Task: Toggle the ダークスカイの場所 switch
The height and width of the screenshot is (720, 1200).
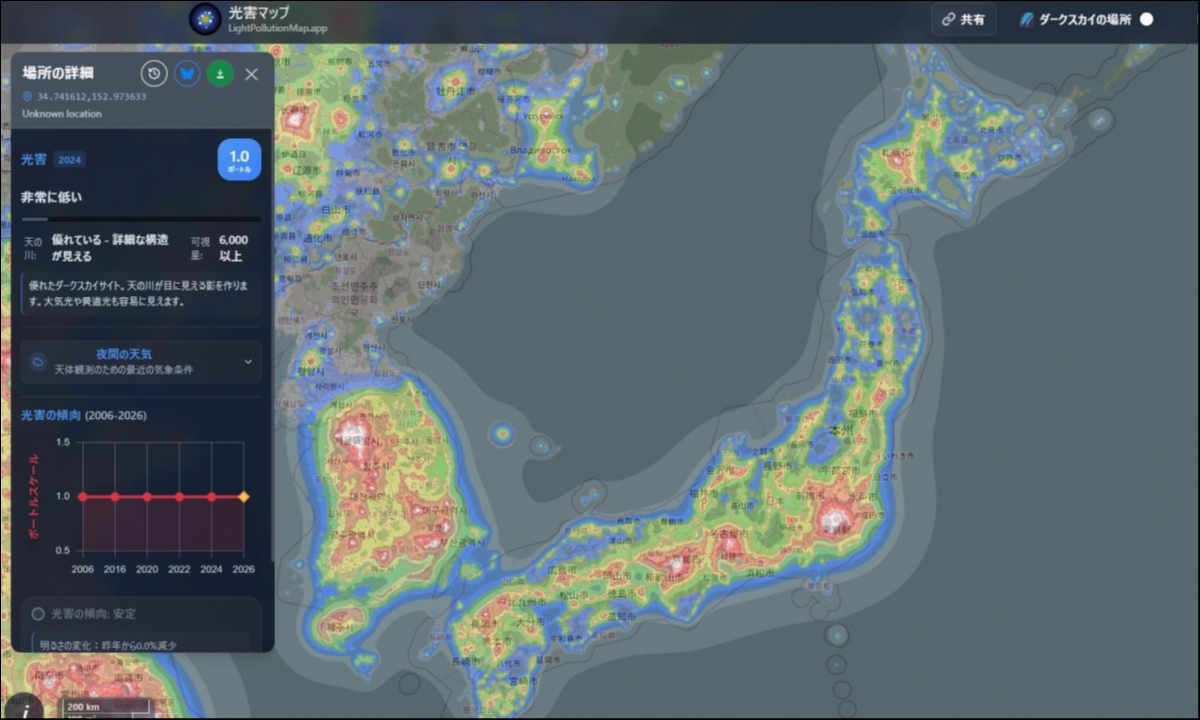Action: pos(1146,19)
